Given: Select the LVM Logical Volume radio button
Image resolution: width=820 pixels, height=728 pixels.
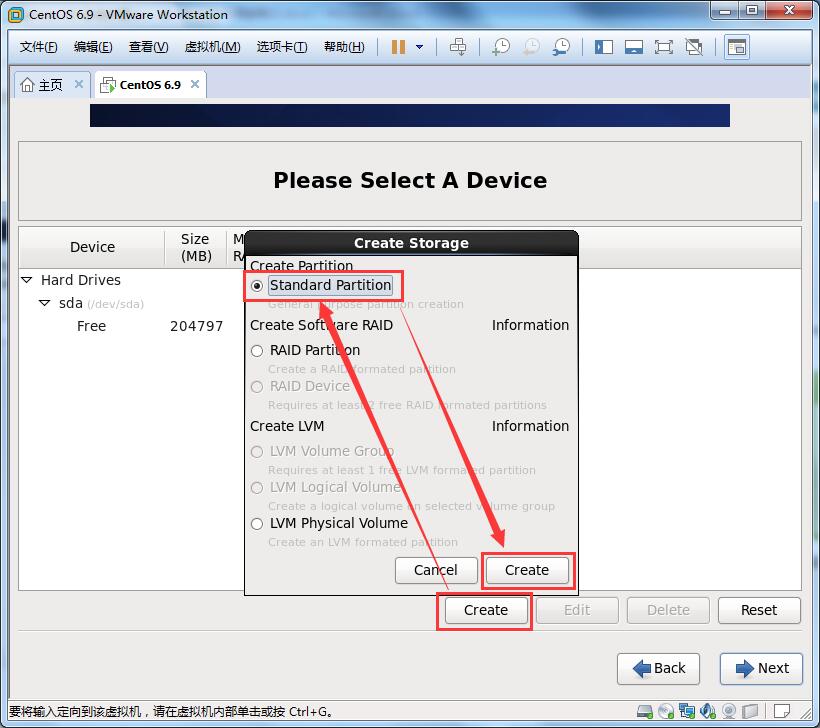Looking at the screenshot, I should (x=257, y=488).
